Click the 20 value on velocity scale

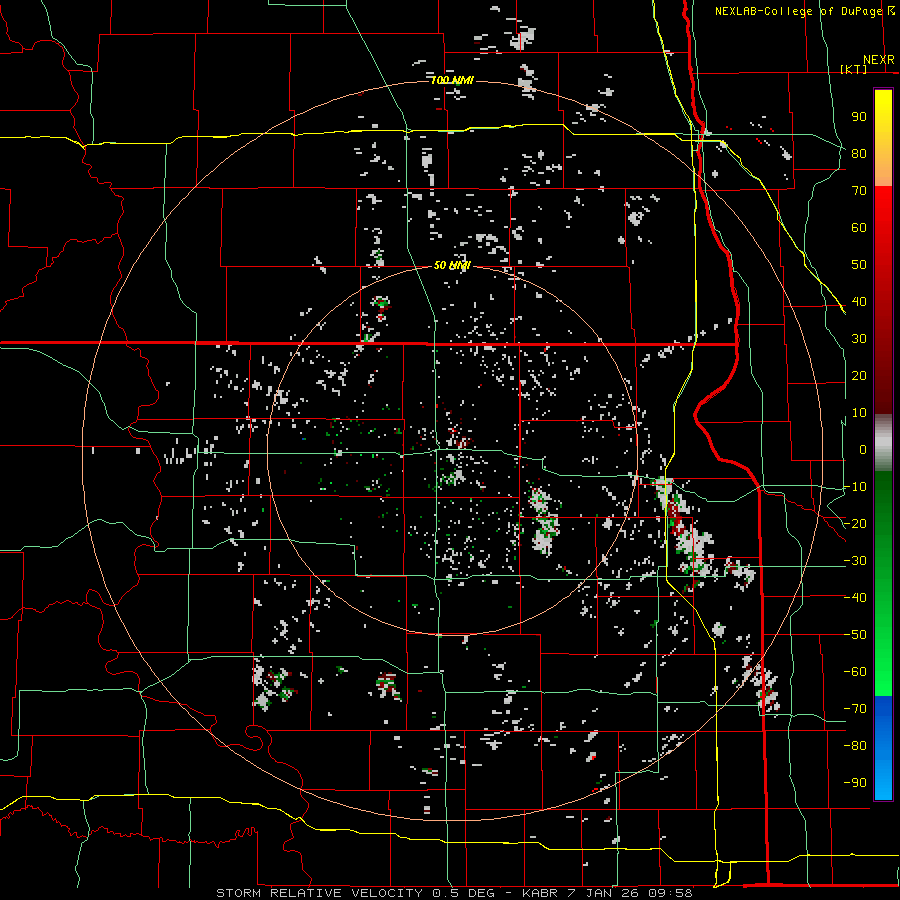(x=859, y=376)
